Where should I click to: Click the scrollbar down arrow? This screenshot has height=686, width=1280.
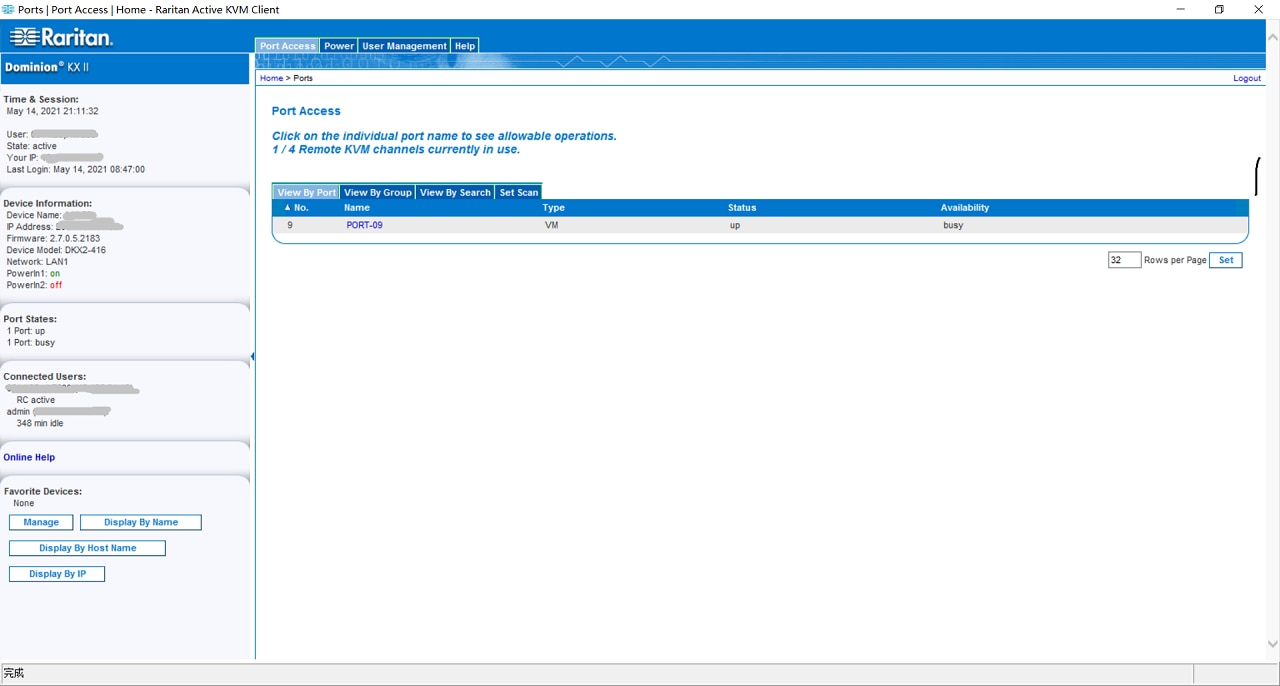pyautogui.click(x=1272, y=645)
